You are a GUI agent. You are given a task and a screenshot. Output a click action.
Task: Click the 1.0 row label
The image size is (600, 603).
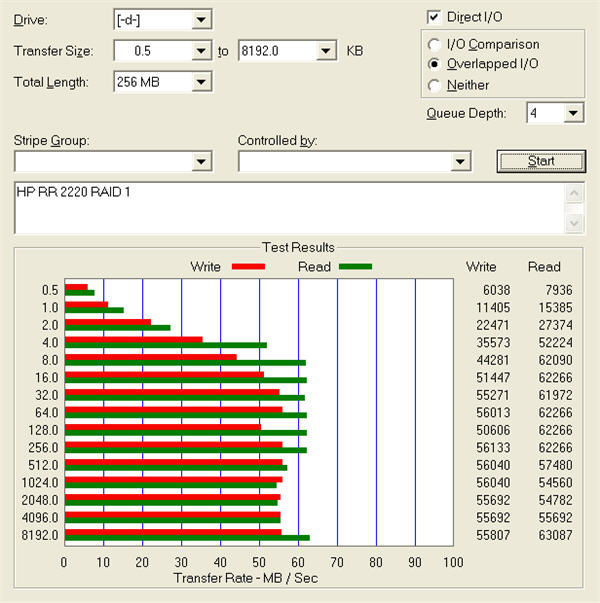pyautogui.click(x=50, y=308)
